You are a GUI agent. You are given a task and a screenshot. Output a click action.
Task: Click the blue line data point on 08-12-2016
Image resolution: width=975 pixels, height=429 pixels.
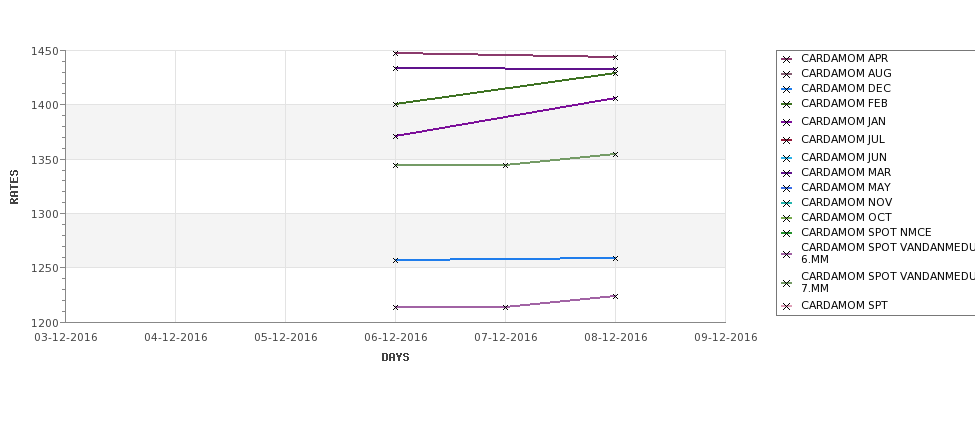[x=615, y=258]
